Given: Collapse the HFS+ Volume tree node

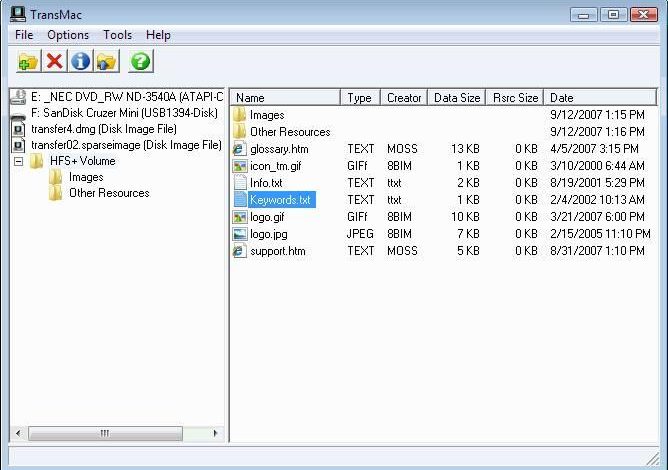Looking at the screenshot, I should point(18,161).
